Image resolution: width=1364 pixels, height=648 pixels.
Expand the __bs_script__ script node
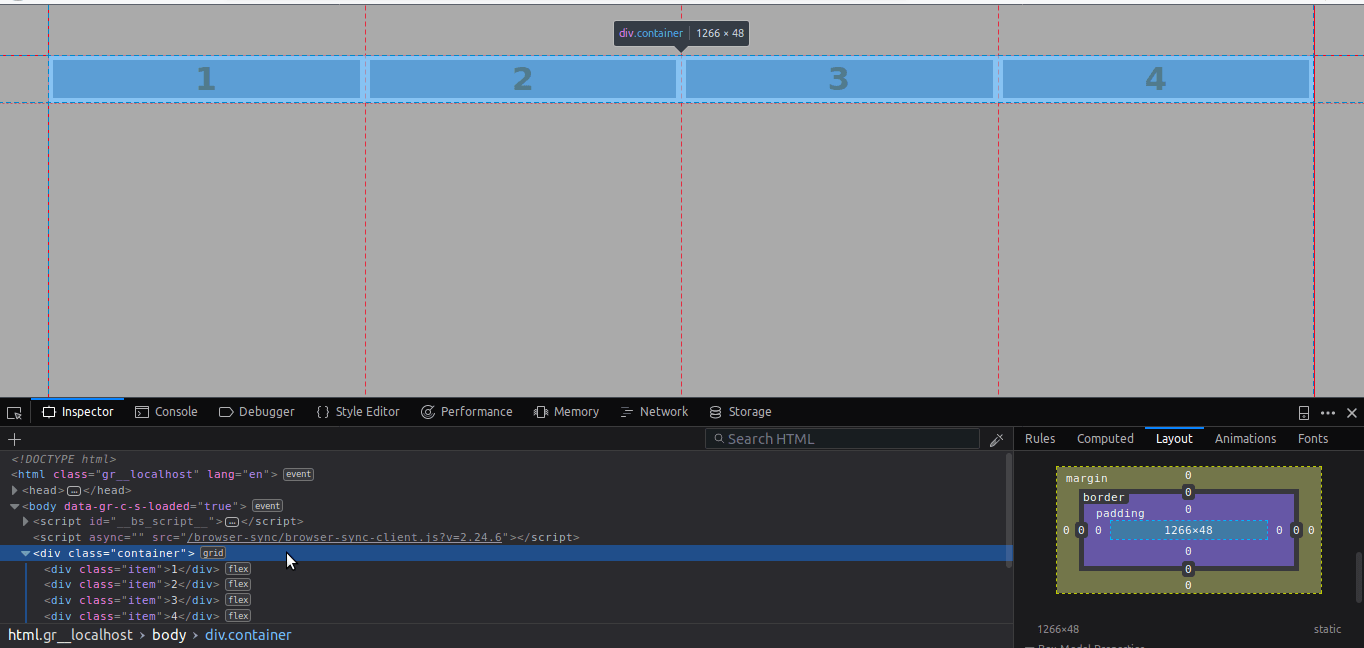point(26,521)
